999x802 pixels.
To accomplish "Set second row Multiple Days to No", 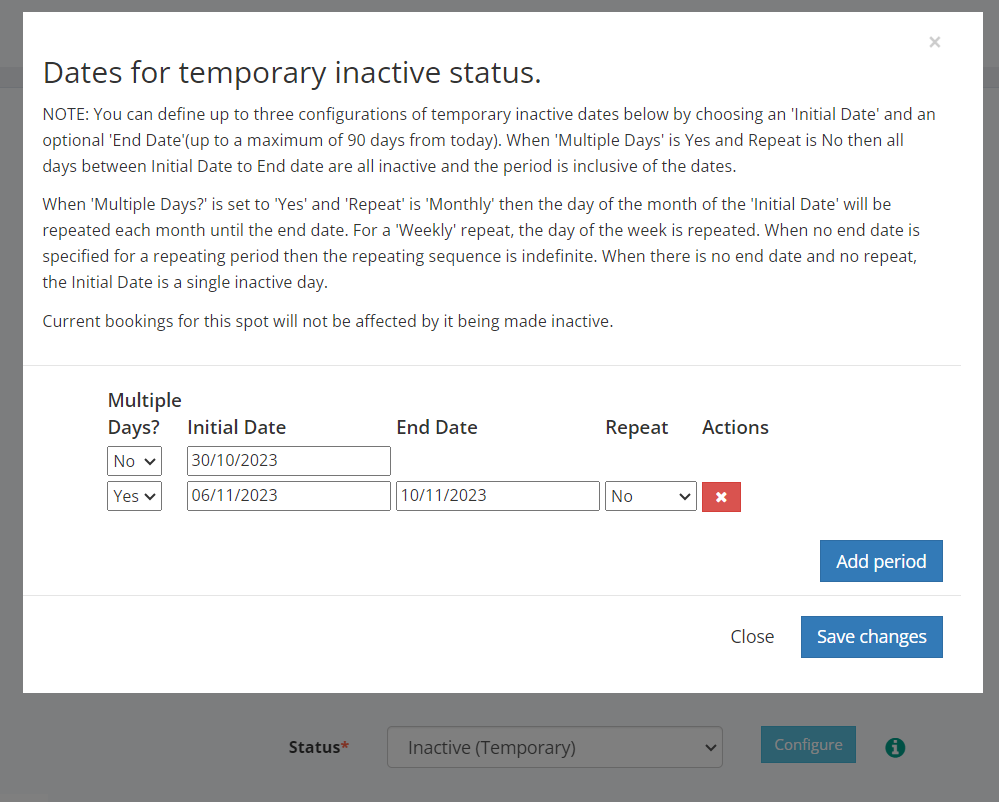I will (134, 495).
